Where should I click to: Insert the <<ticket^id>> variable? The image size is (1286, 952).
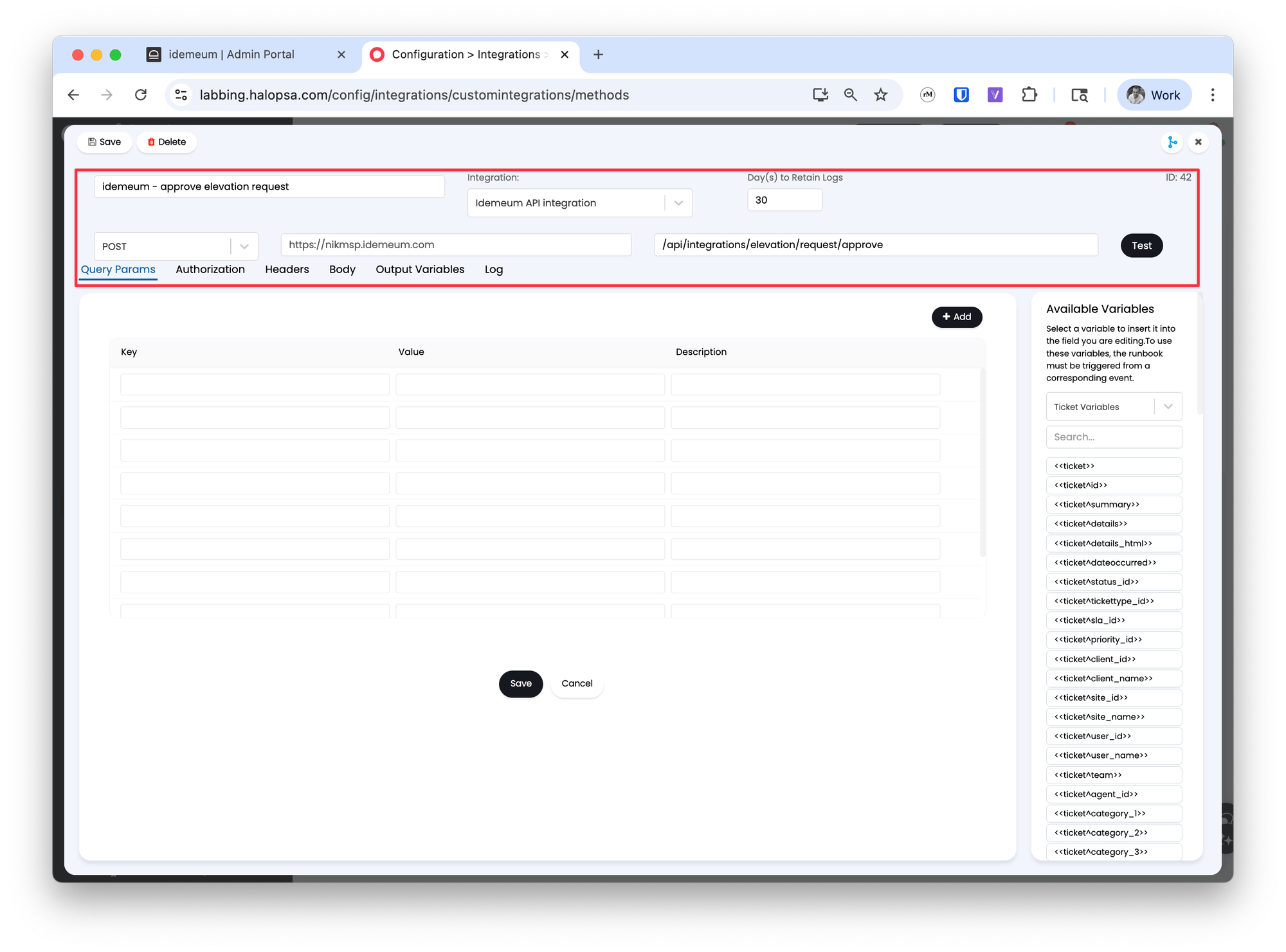[1114, 485]
